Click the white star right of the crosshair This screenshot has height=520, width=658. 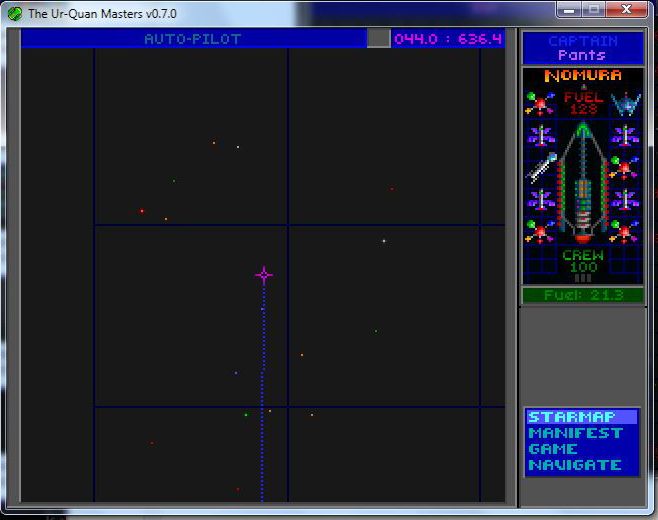pyautogui.click(x=384, y=241)
